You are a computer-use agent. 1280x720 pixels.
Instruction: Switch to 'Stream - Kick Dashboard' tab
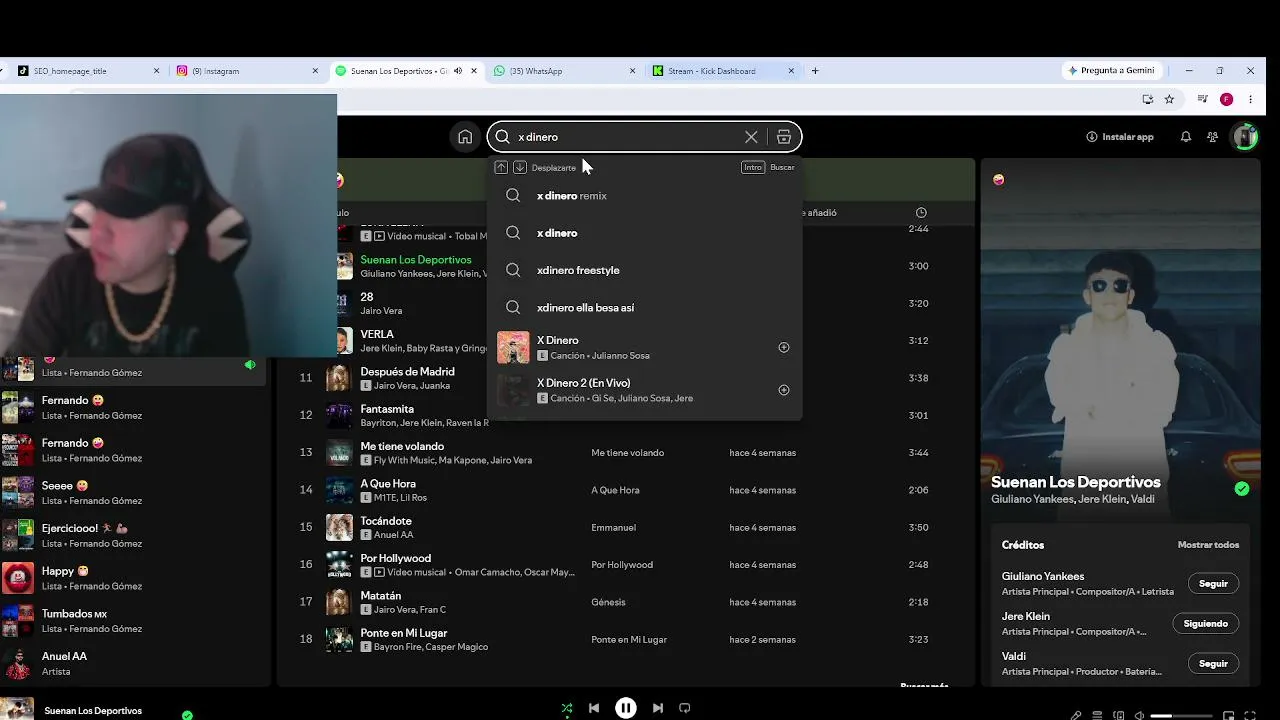pyautogui.click(x=724, y=71)
